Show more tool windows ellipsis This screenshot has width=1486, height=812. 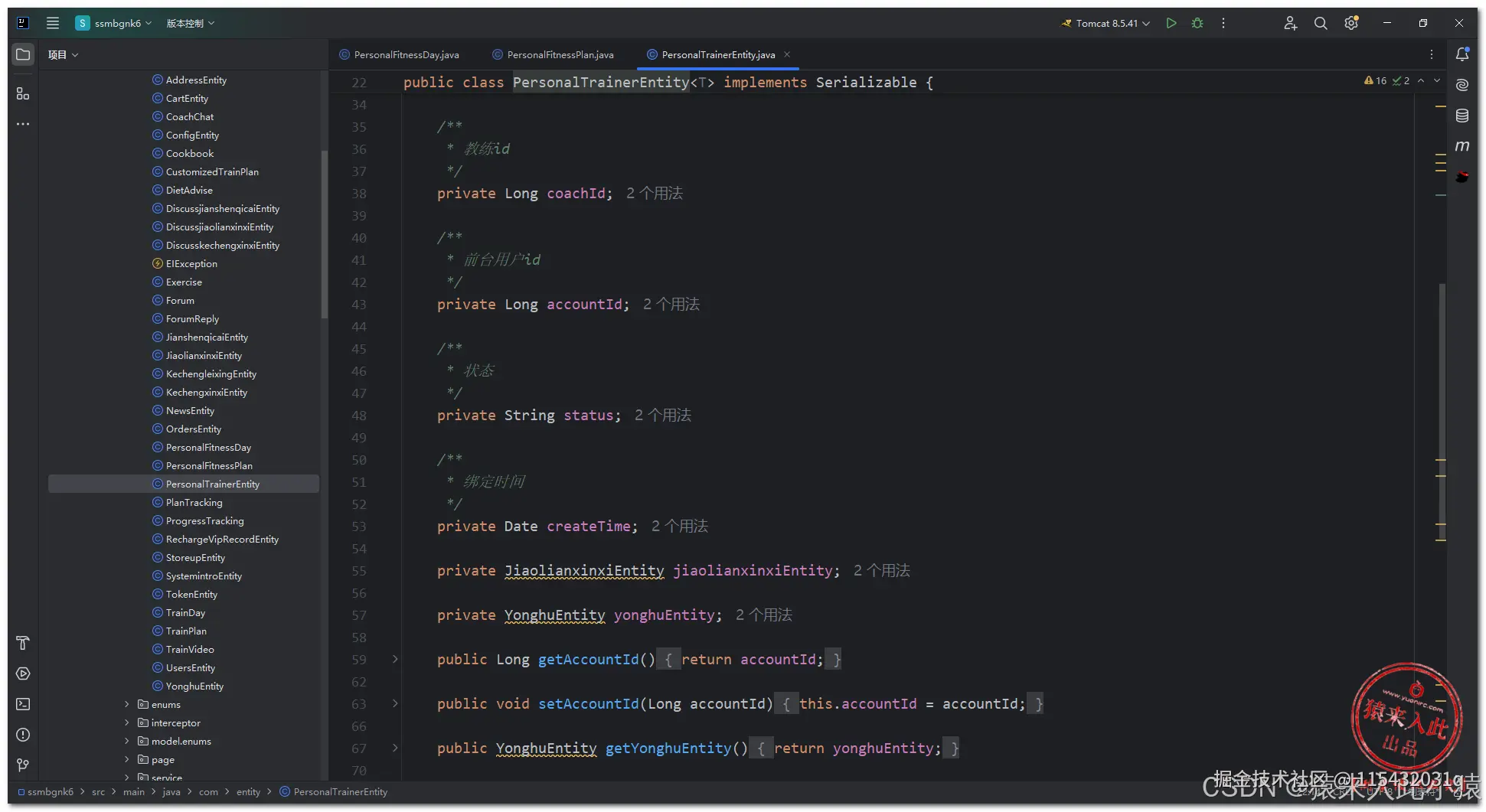click(x=23, y=124)
